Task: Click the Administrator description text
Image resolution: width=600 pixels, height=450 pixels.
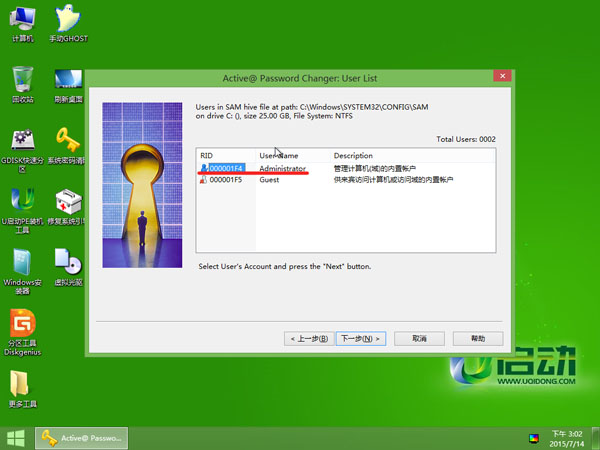Action: (375, 168)
